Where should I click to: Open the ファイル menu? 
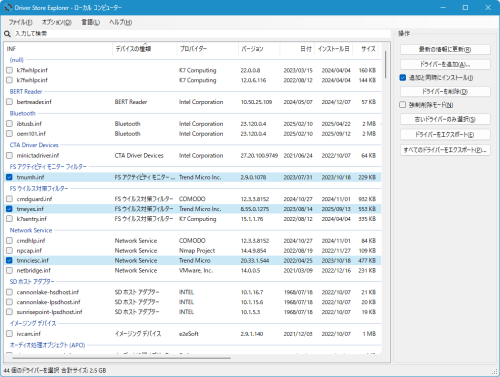tap(20, 22)
